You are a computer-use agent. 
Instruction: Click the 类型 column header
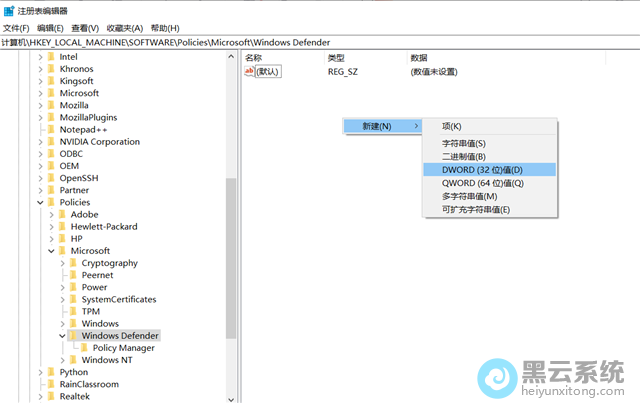[x=336, y=58]
